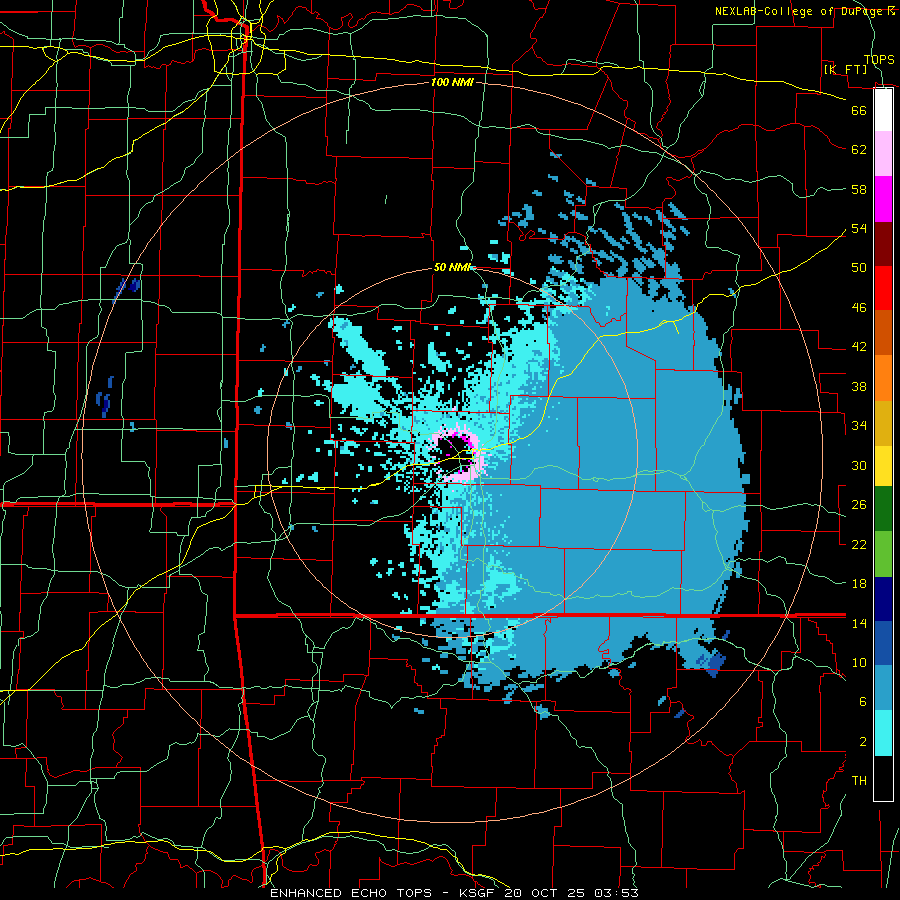Screen dimensions: 900x900
Task: Click the 03:53 time stamp
Action: 616,893
